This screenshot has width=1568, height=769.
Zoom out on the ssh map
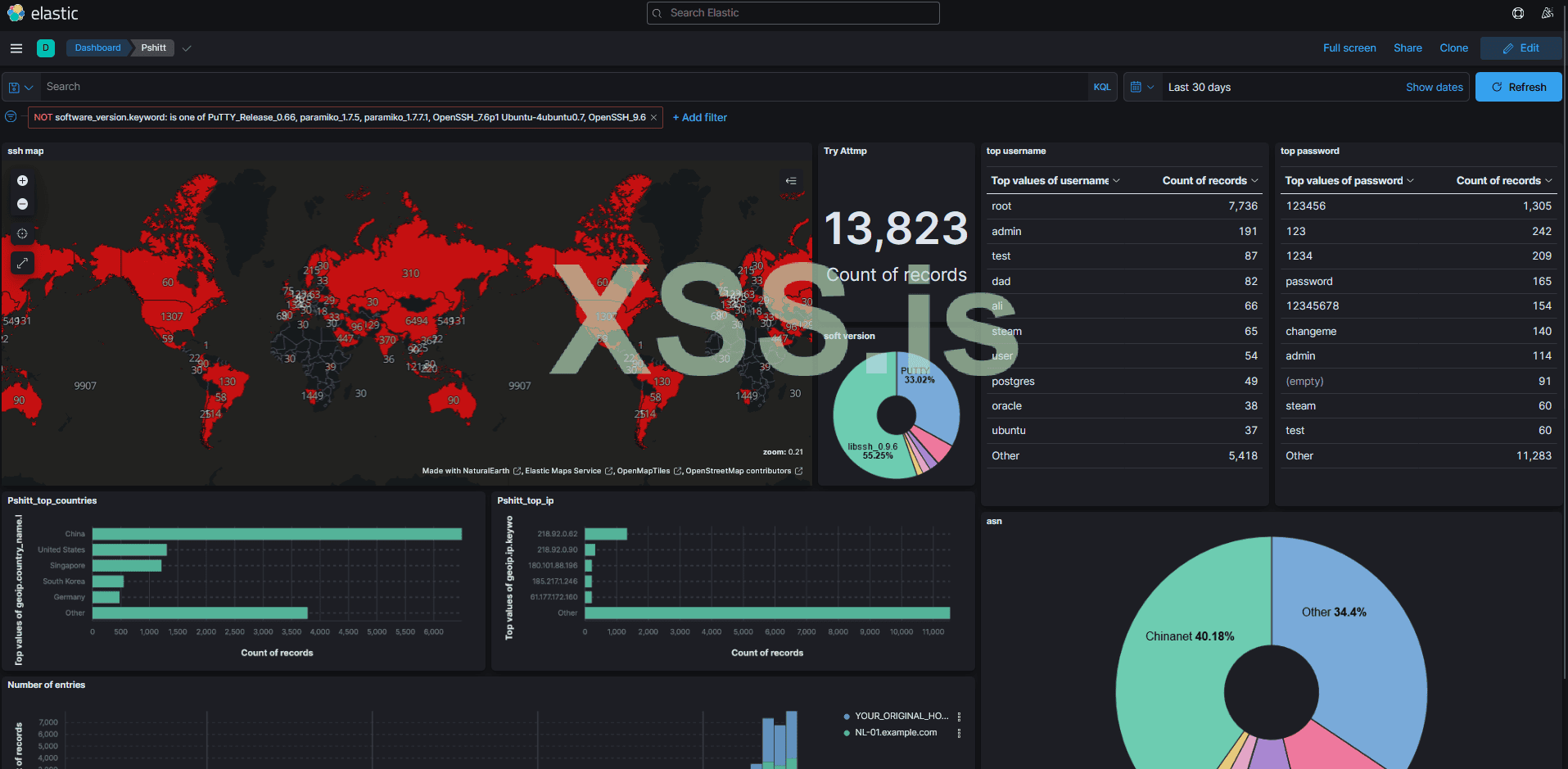pos(23,204)
